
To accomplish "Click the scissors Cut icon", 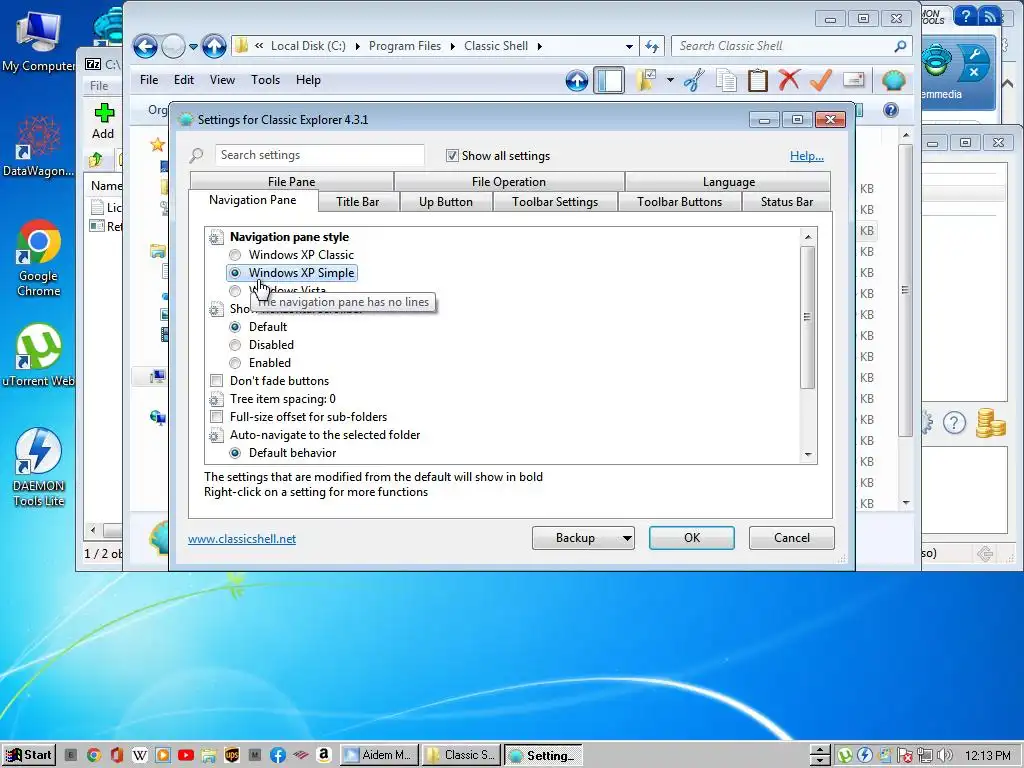I will coord(694,80).
